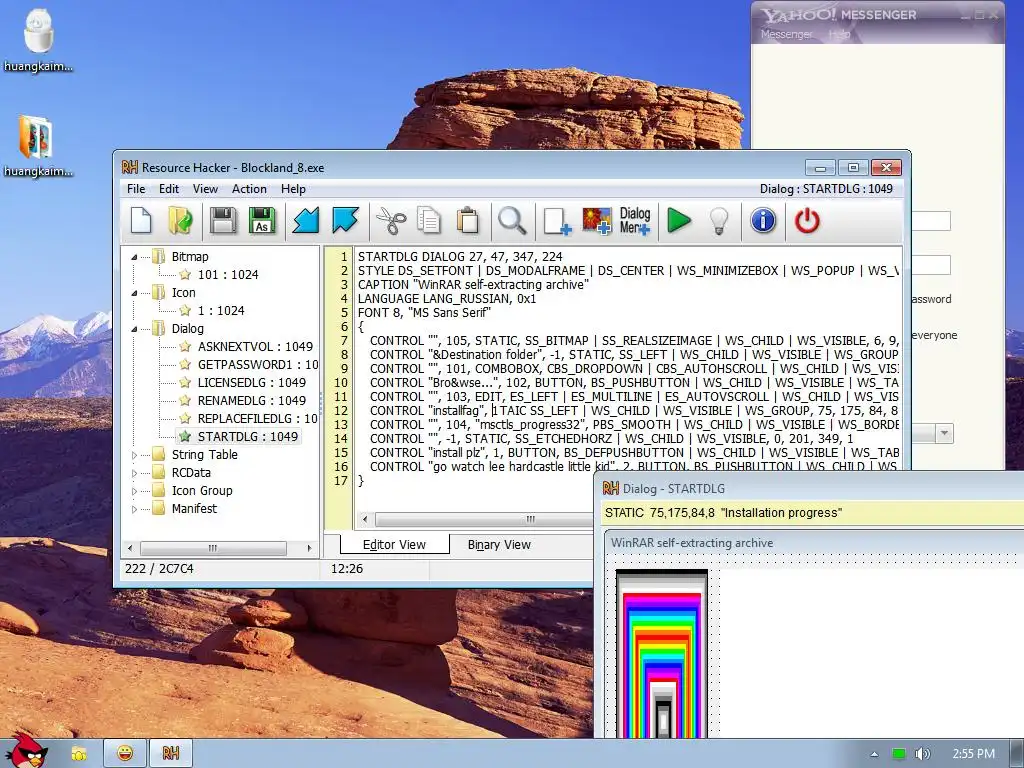The width and height of the screenshot is (1024, 768).
Task: Click the light bulb toolbar icon
Action: click(x=719, y=221)
